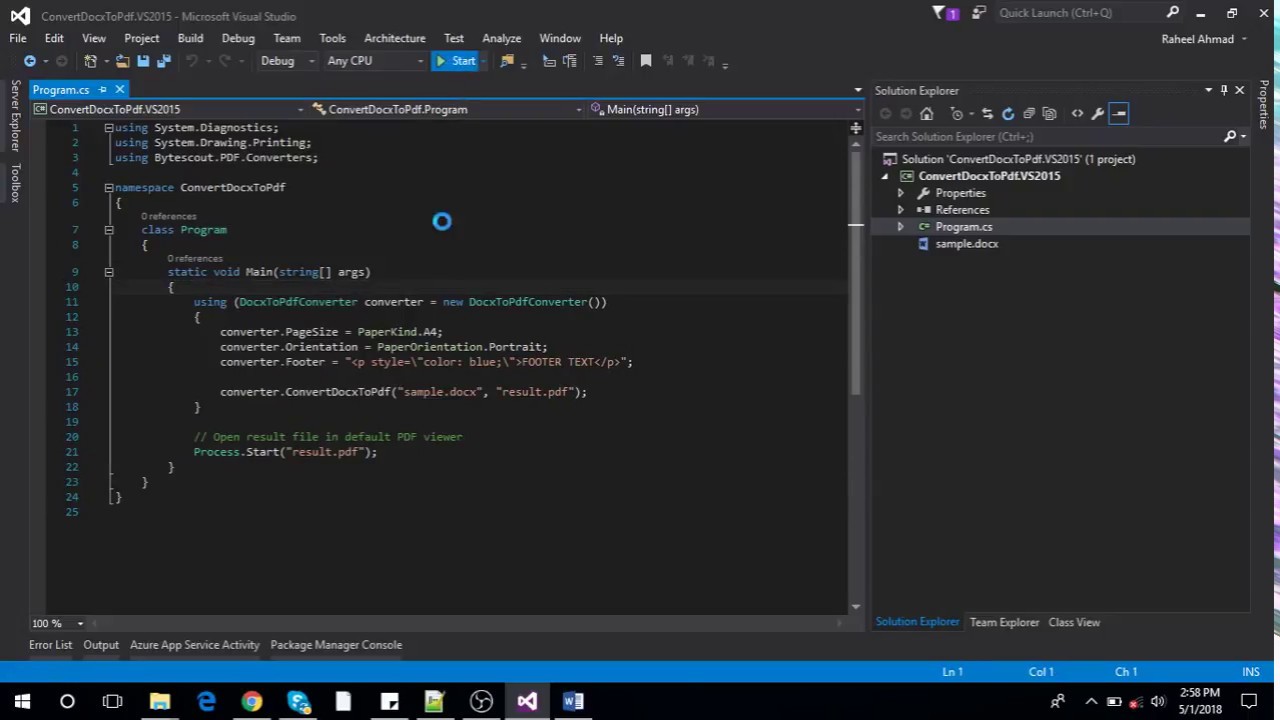The height and width of the screenshot is (720, 1280).
Task: Toggle pin on the Program.cs tab
Action: (102, 90)
